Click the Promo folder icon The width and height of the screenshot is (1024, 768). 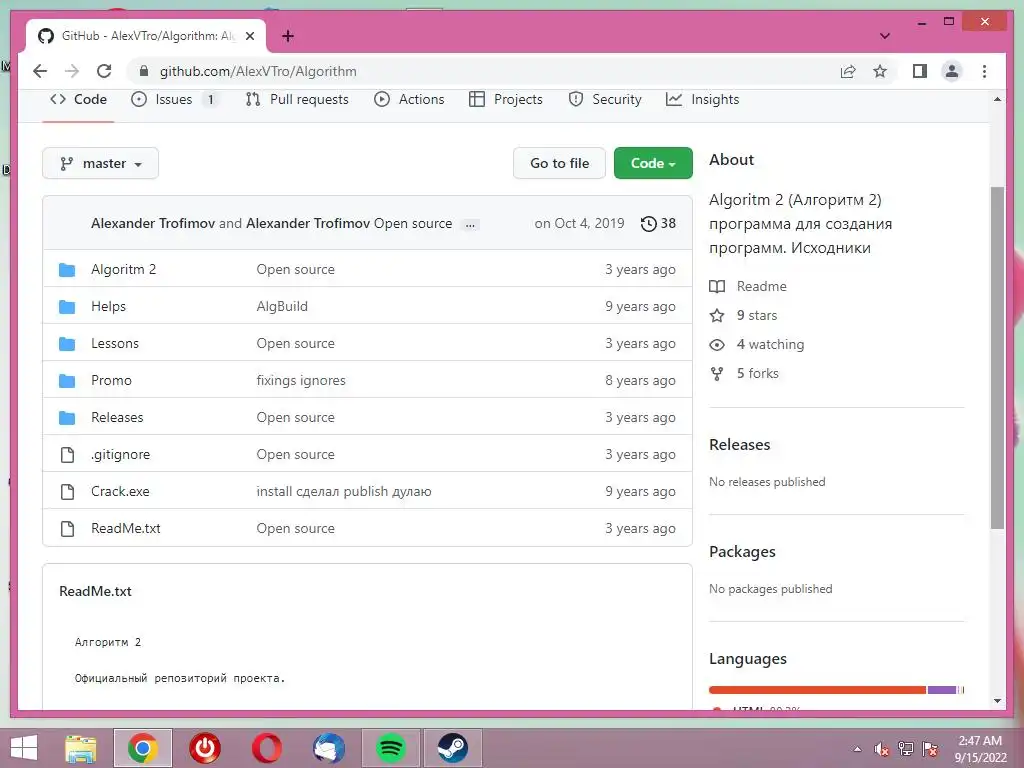click(67, 381)
